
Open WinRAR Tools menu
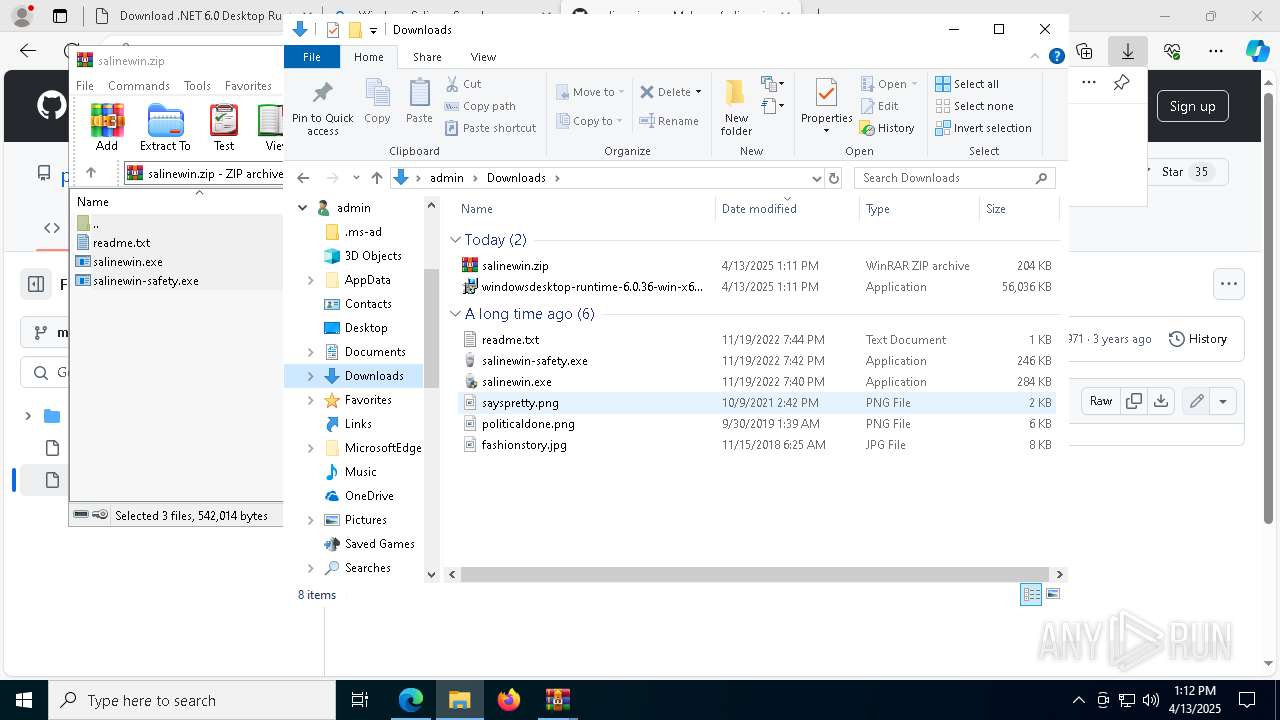[197, 86]
